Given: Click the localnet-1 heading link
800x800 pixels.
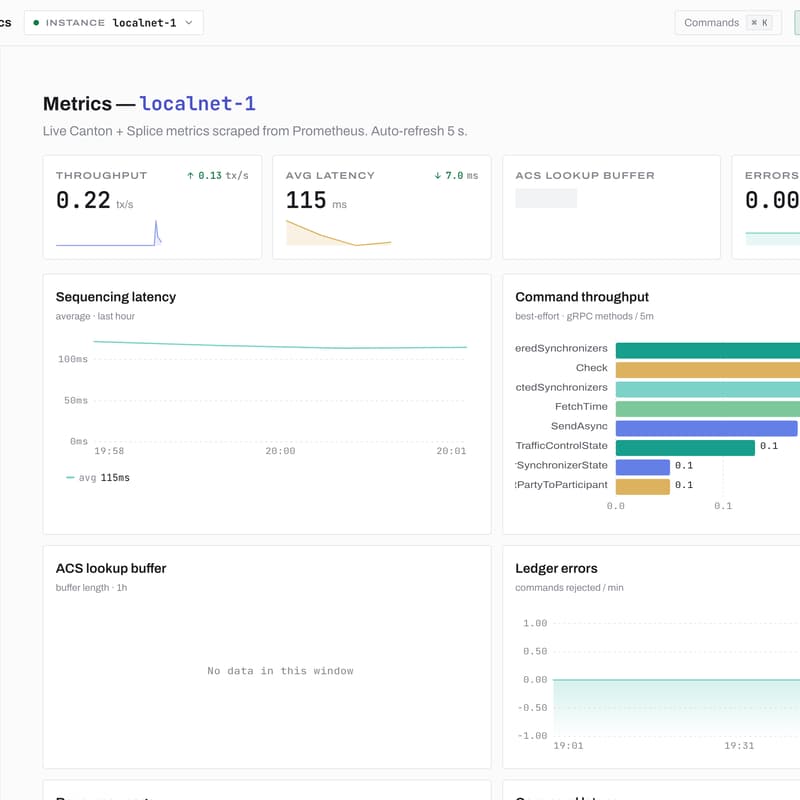Looking at the screenshot, I should 197,104.
